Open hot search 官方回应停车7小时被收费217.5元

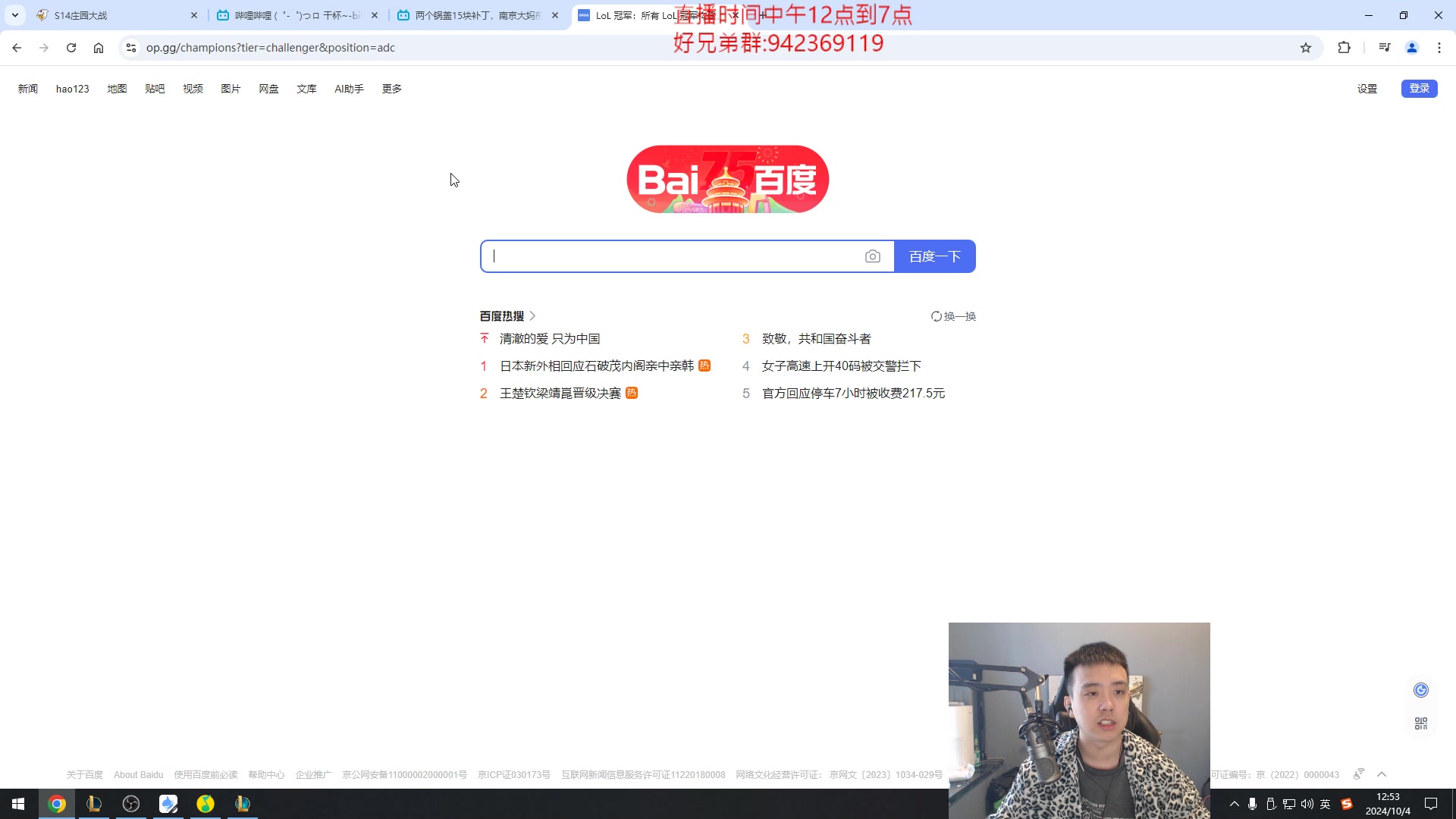[x=854, y=394]
